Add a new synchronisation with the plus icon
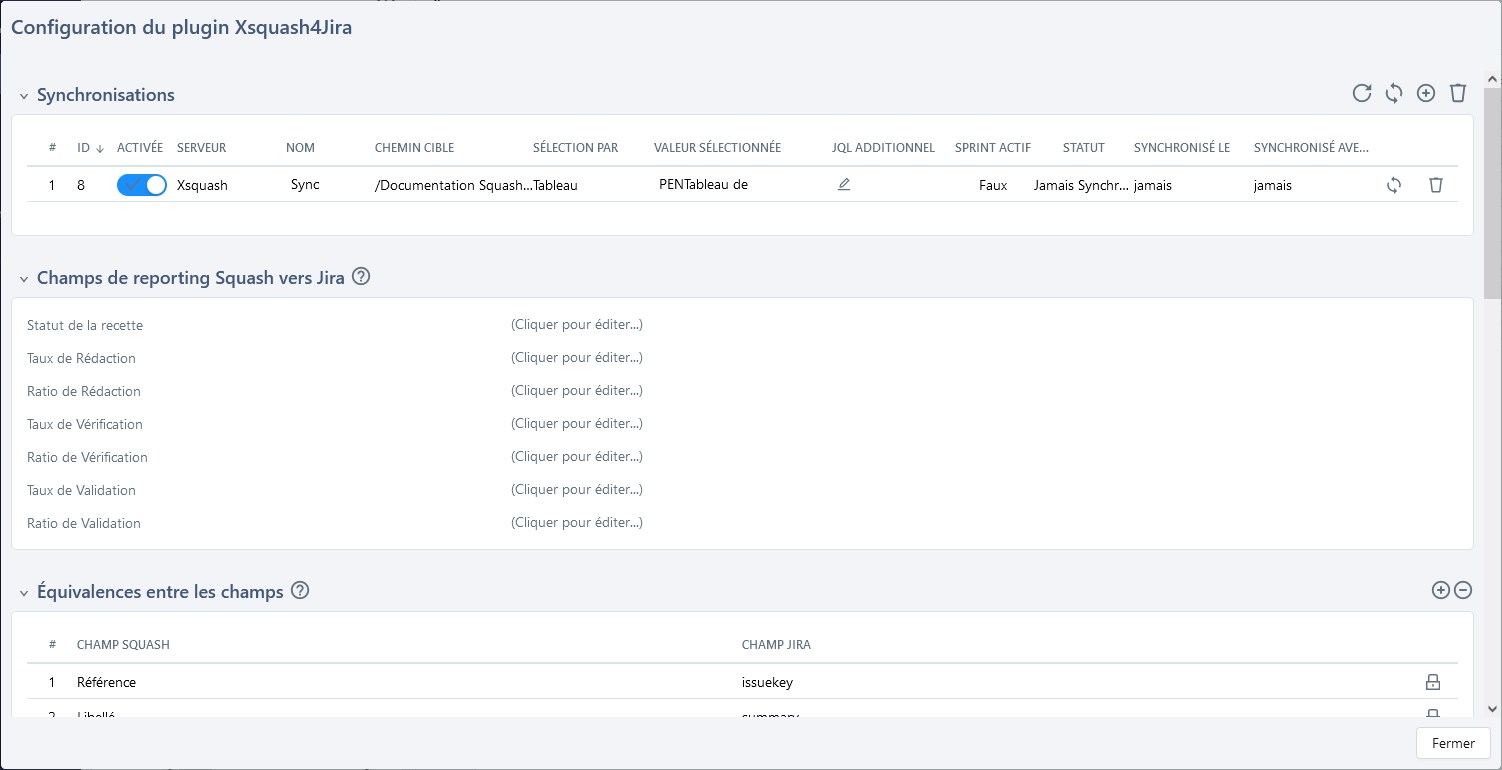 tap(1426, 93)
